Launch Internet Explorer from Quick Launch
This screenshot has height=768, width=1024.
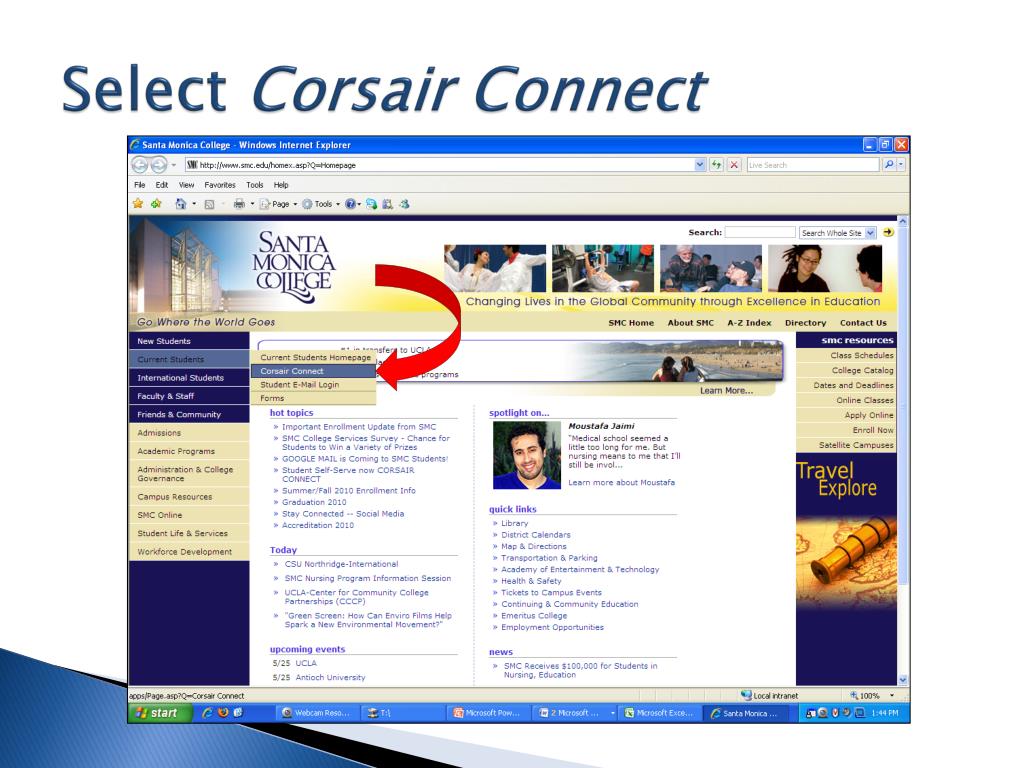207,713
